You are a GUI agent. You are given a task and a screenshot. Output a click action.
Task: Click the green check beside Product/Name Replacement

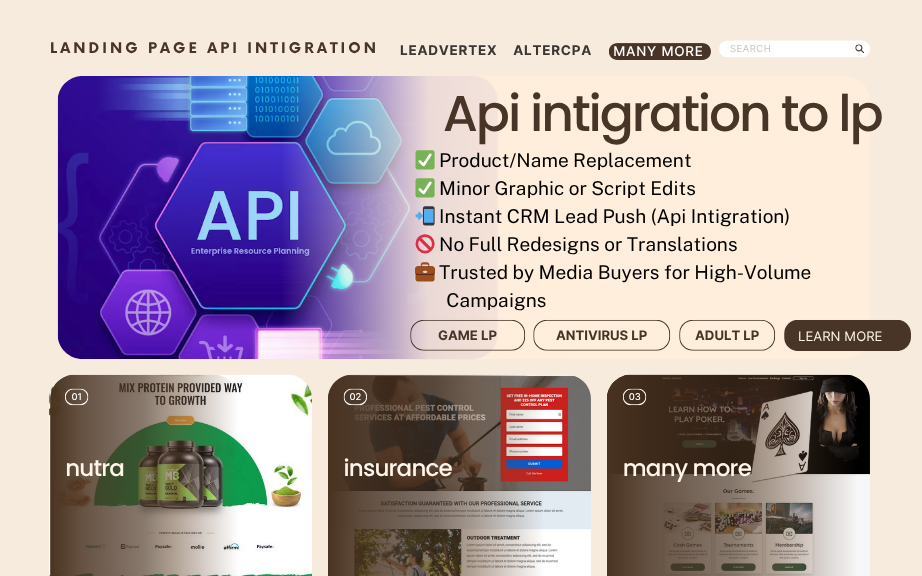point(425,160)
